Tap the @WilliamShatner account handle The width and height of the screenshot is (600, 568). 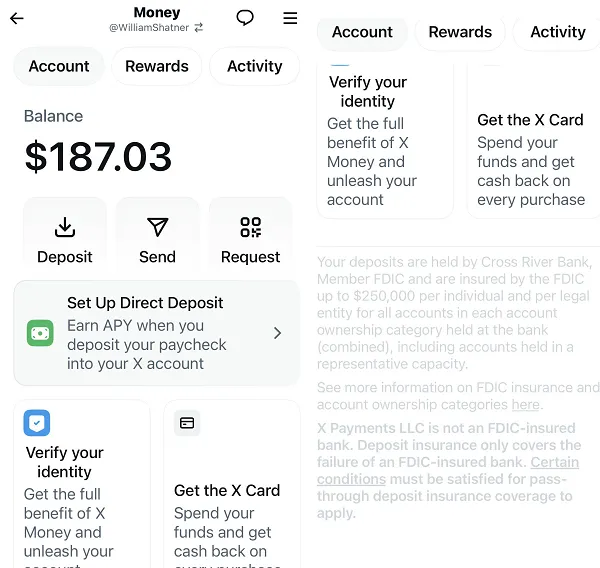point(149,28)
